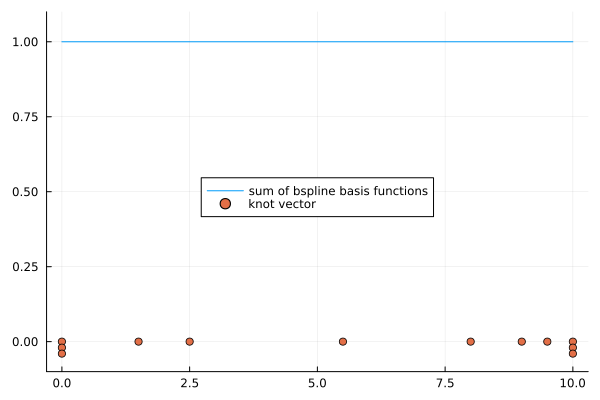Select the knot marker at x=9.0
The width and height of the screenshot is (600, 400).
tap(521, 342)
